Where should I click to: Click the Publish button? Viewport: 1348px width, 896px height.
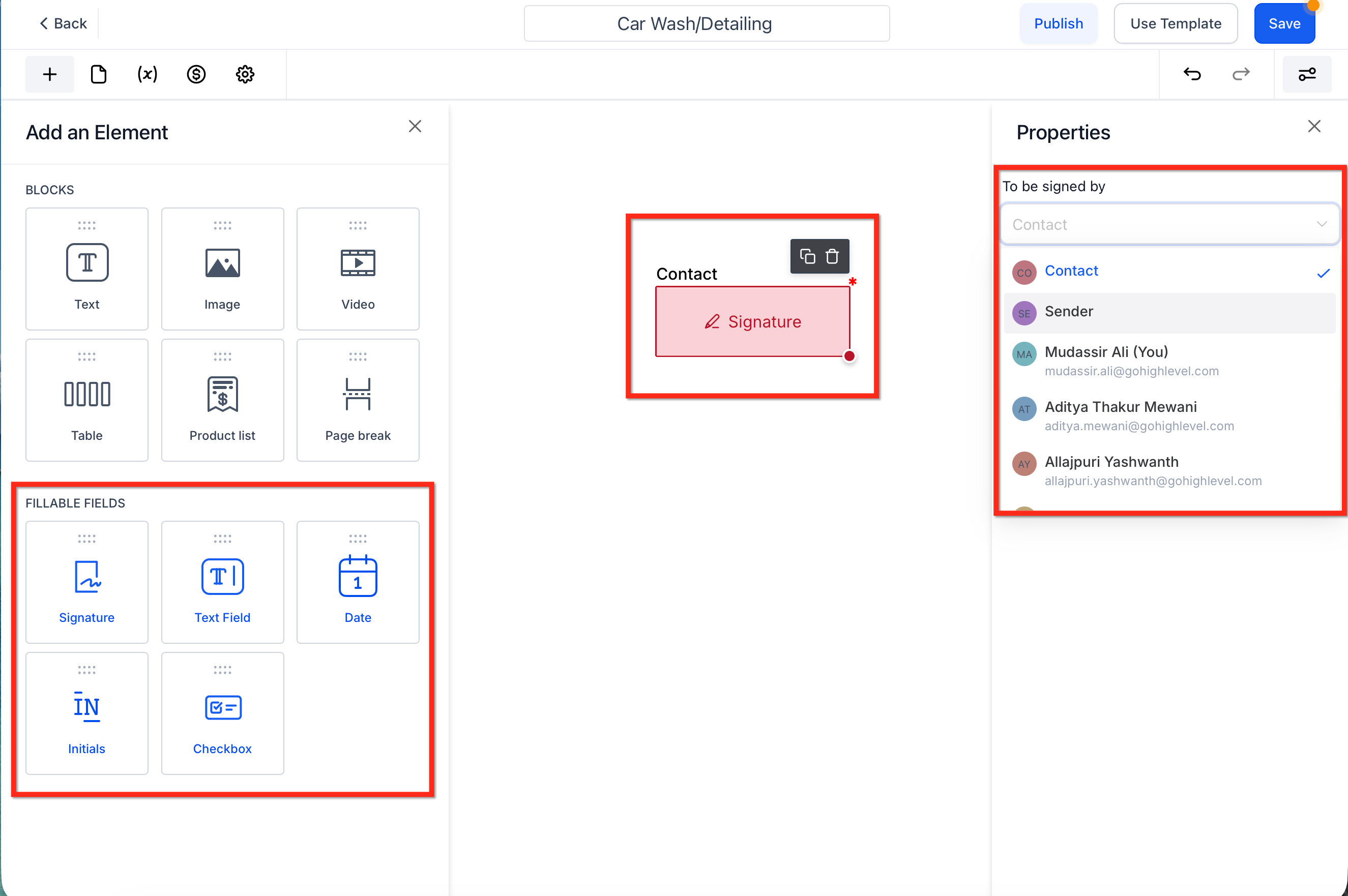(1058, 23)
